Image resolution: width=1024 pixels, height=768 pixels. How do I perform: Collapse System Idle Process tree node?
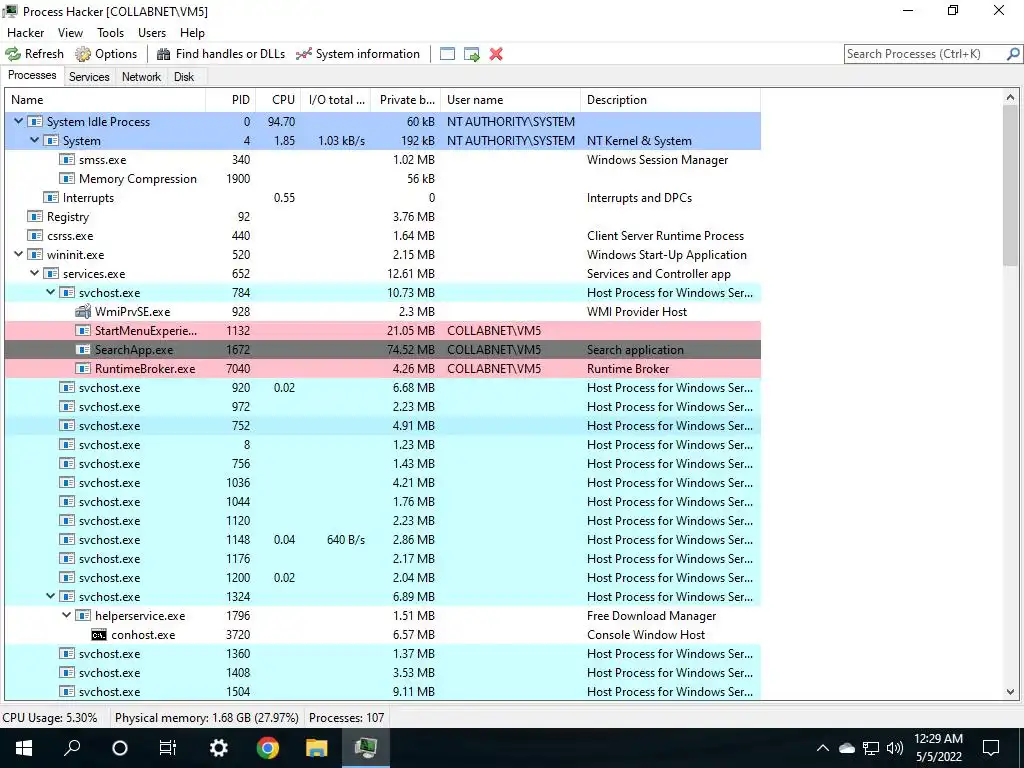(18, 121)
